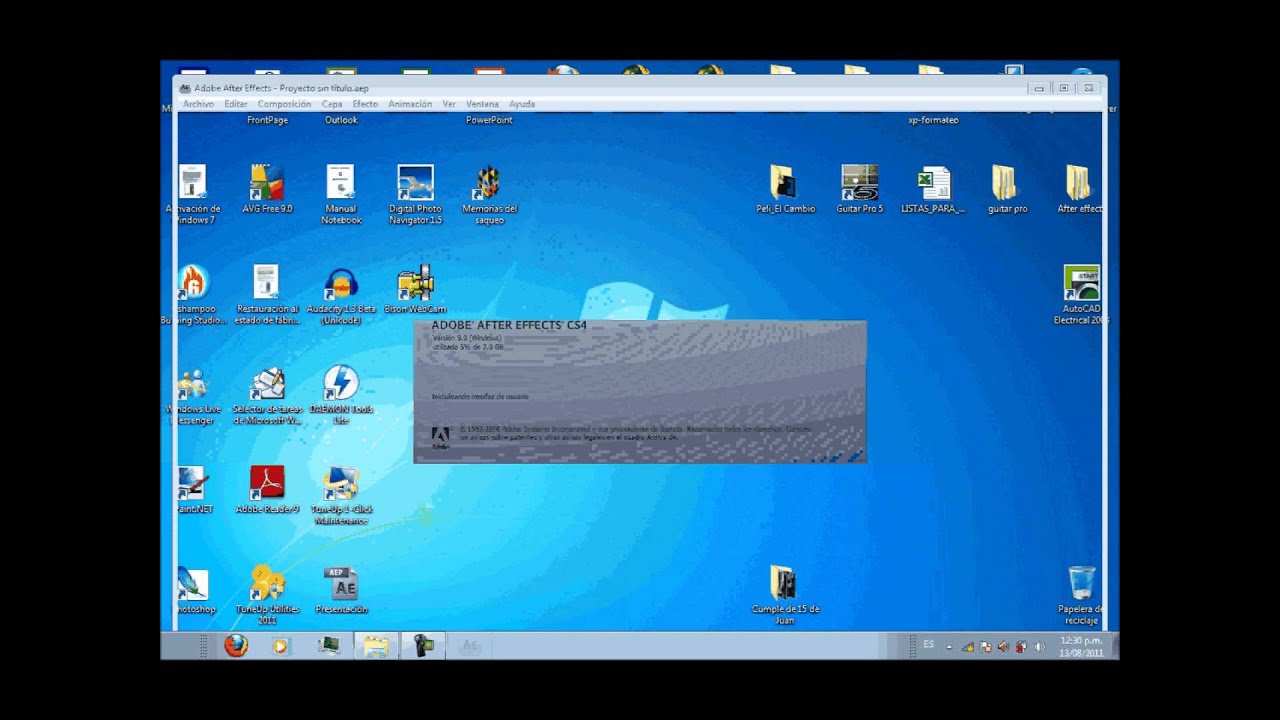Select the Memorias del saqueo desktop icon

pos(489,194)
